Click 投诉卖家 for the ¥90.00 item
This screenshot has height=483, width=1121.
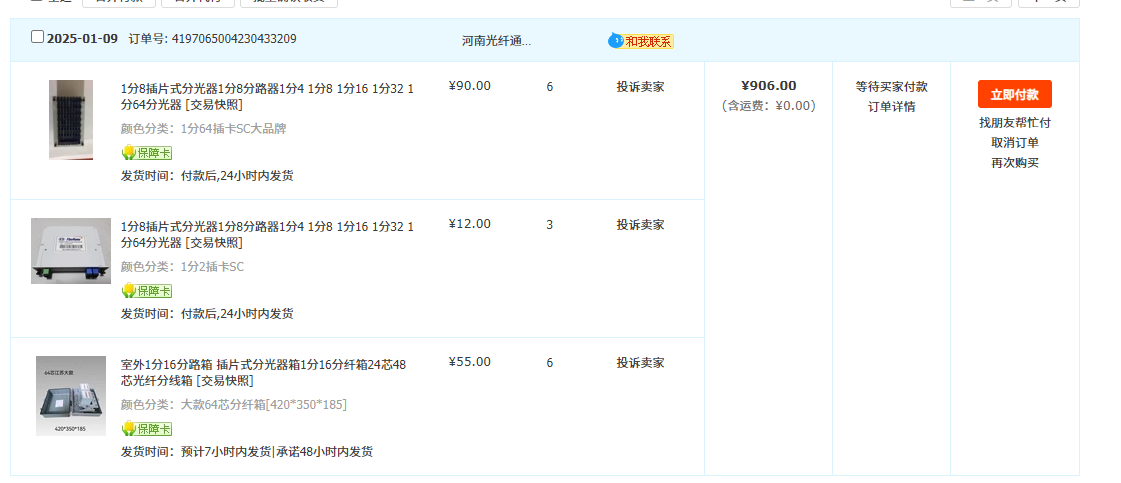click(640, 87)
